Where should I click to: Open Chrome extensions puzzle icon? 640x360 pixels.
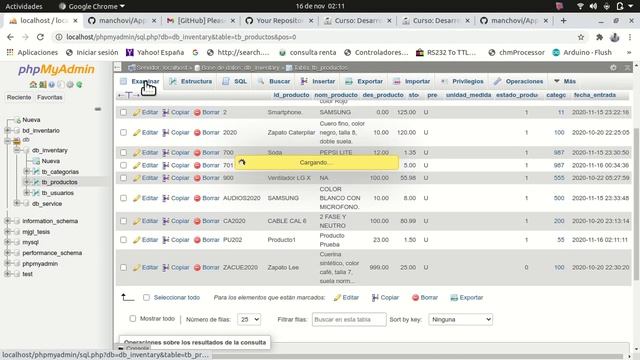[599, 37]
